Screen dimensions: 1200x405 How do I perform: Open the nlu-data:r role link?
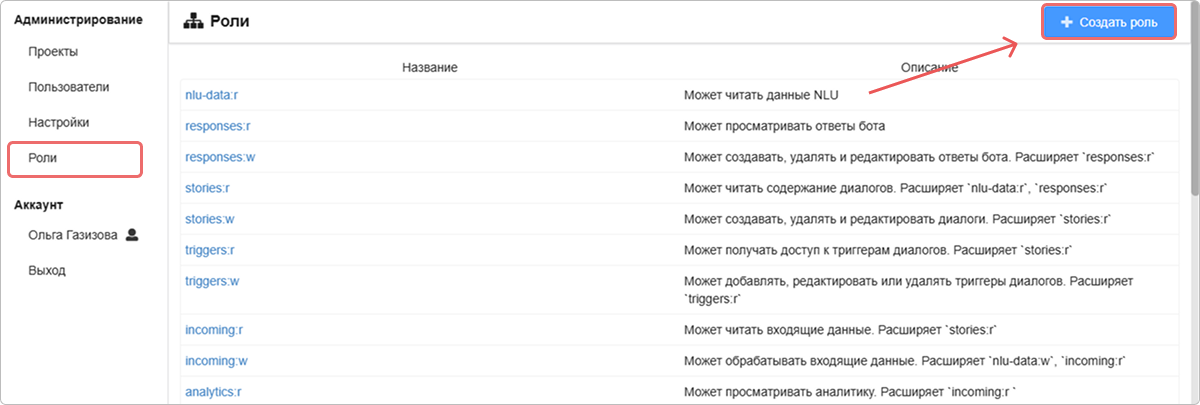tap(211, 95)
